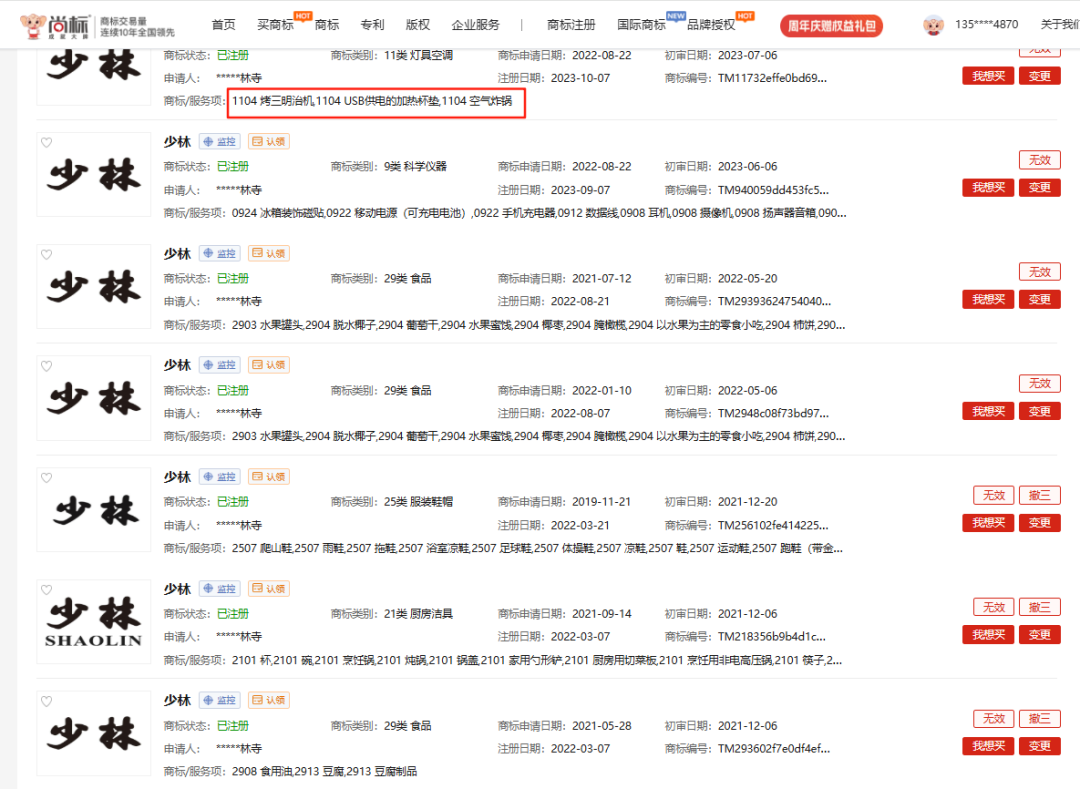Click 撤三 for the 25类 服装鞋帽 trademark

(x=1039, y=496)
